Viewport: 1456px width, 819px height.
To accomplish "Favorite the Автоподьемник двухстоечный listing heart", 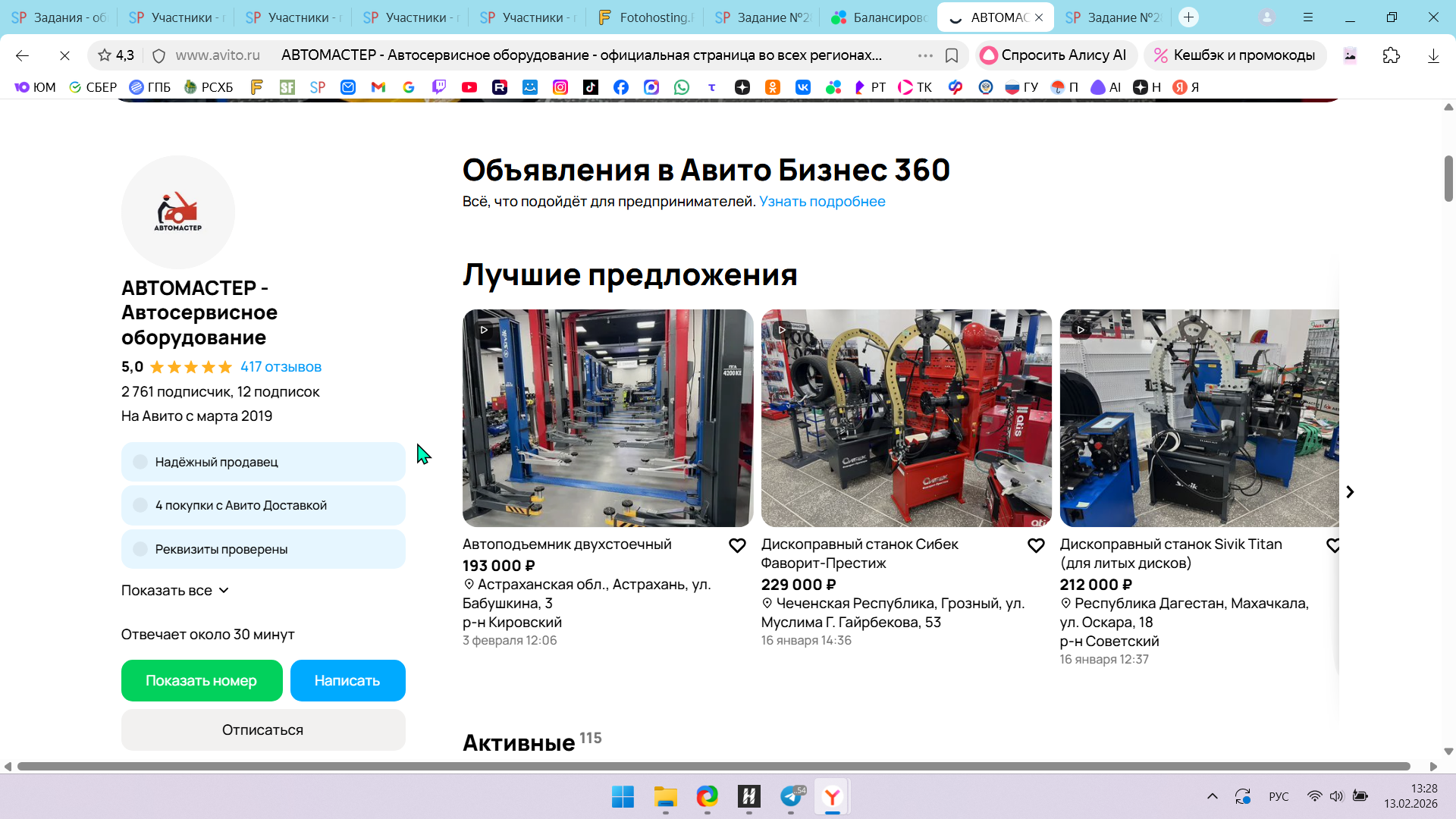I will pyautogui.click(x=737, y=545).
